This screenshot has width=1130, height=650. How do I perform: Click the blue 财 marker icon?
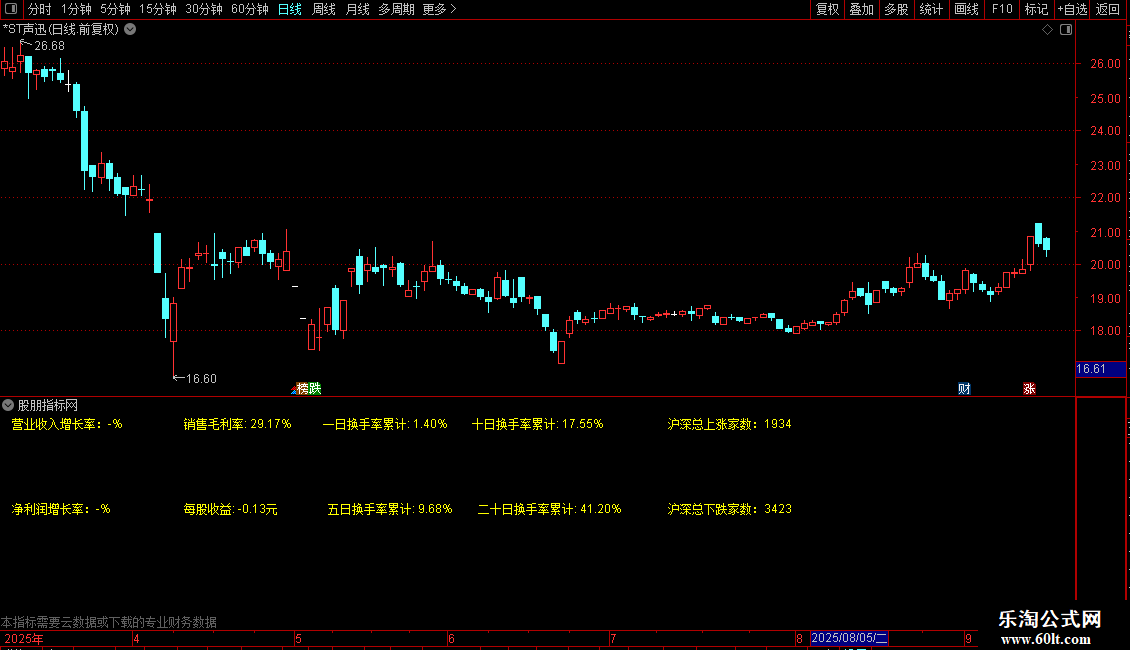964,388
